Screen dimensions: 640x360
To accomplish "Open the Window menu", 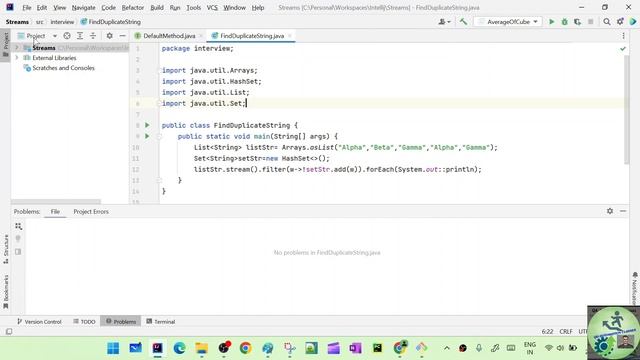I will [234, 8].
